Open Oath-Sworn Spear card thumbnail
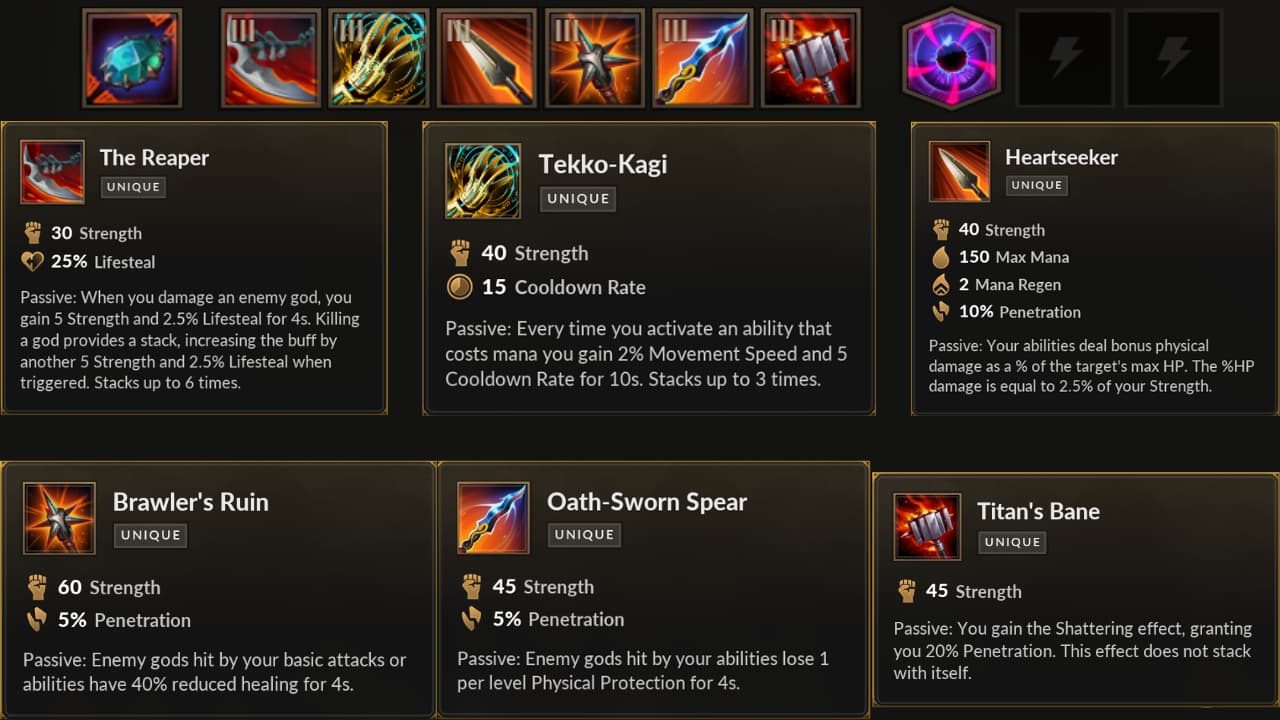This screenshot has width=1280, height=720. pos(493,518)
